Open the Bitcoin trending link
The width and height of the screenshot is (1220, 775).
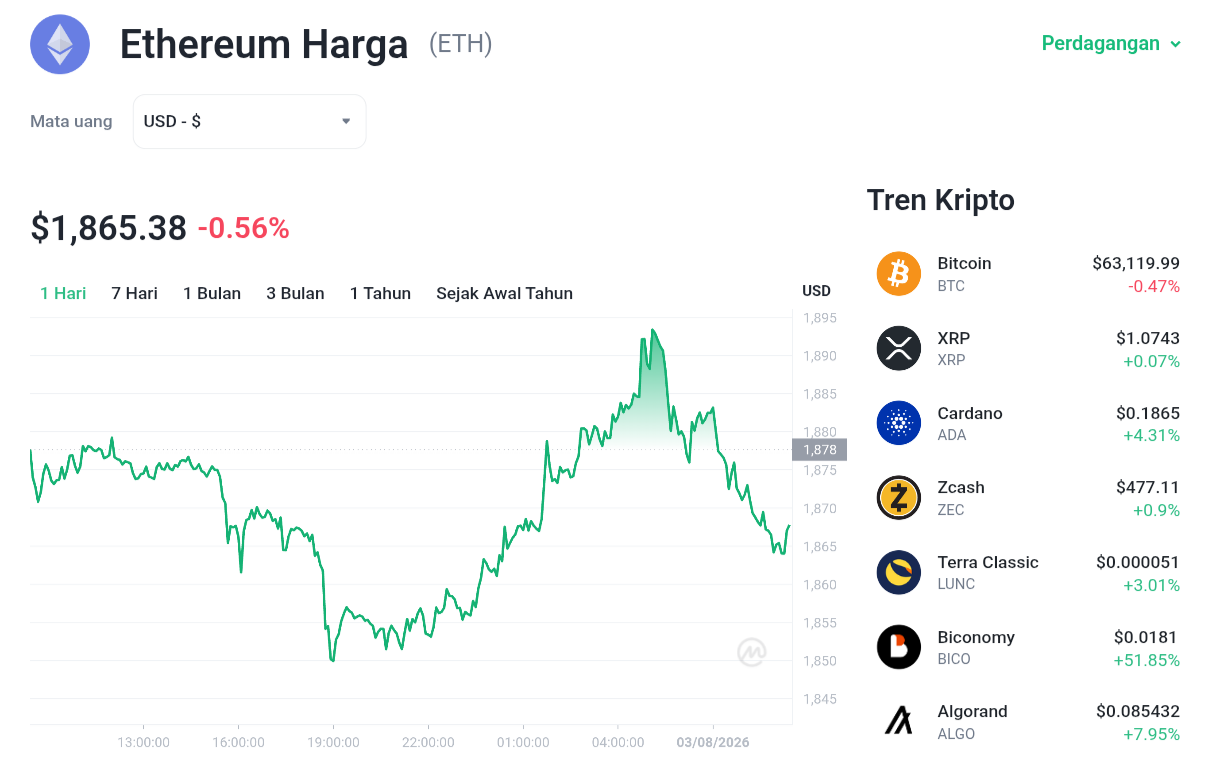[1028, 274]
